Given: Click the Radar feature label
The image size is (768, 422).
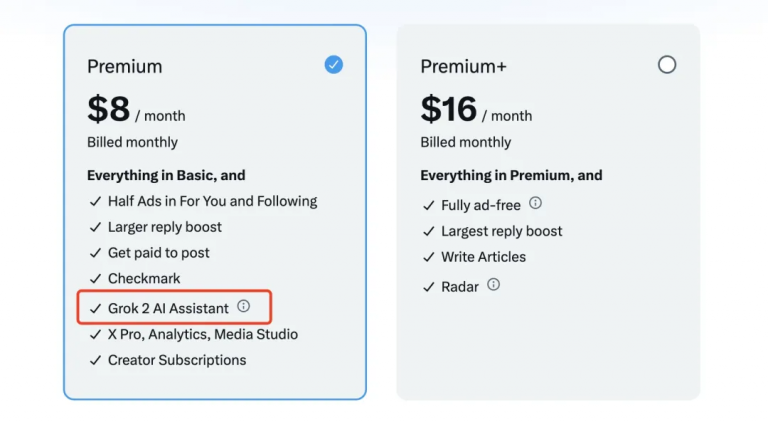Looking at the screenshot, I should pos(459,287).
